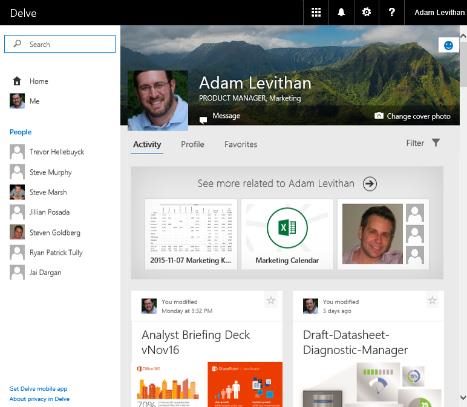The width and height of the screenshot is (467, 407).
Task: Open Ryan Patrick Tully's profile
Action: pos(56,253)
